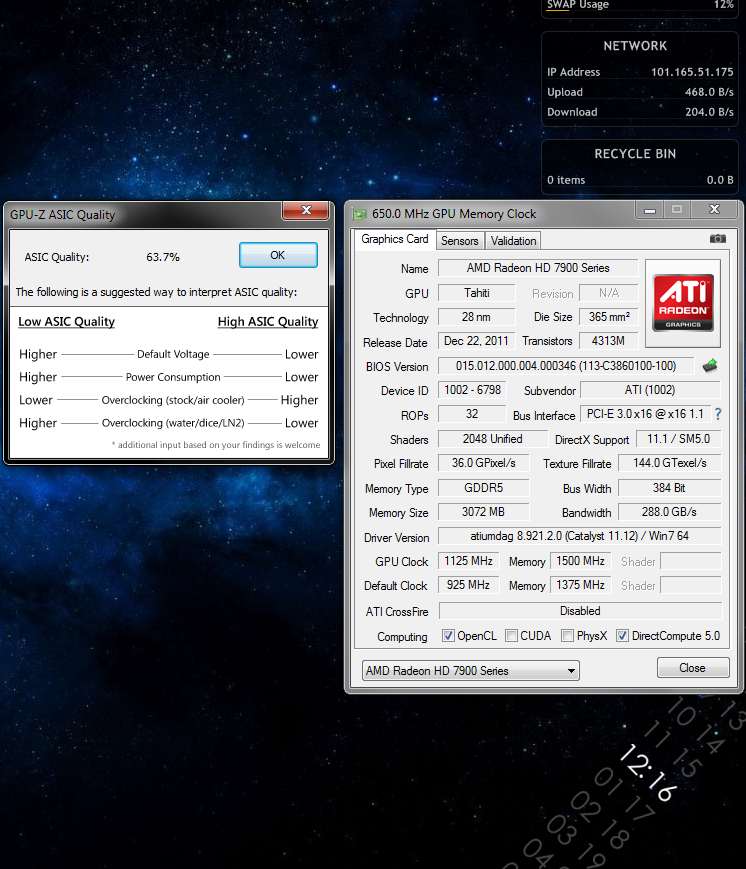This screenshot has height=869, width=746.
Task: Click the RECYCLE BIN widget title
Action: click(x=635, y=154)
